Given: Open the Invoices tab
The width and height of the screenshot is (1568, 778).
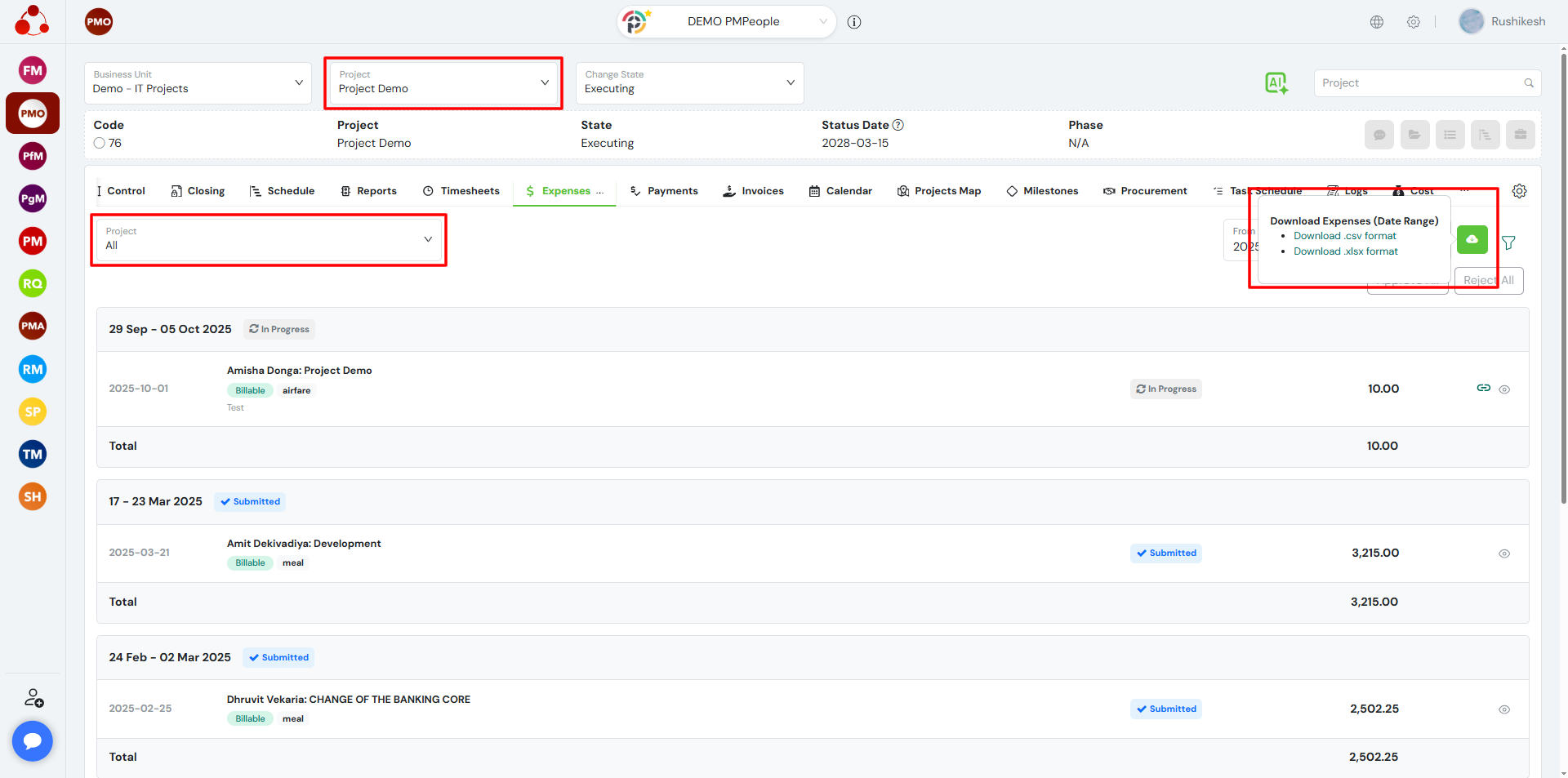Looking at the screenshot, I should coord(753,191).
